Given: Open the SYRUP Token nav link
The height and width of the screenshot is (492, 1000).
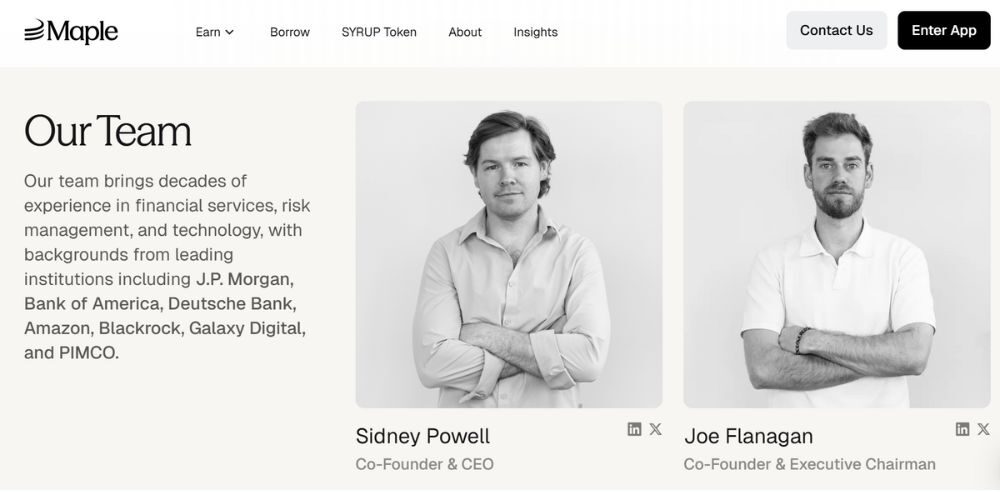Looking at the screenshot, I should 379,32.
